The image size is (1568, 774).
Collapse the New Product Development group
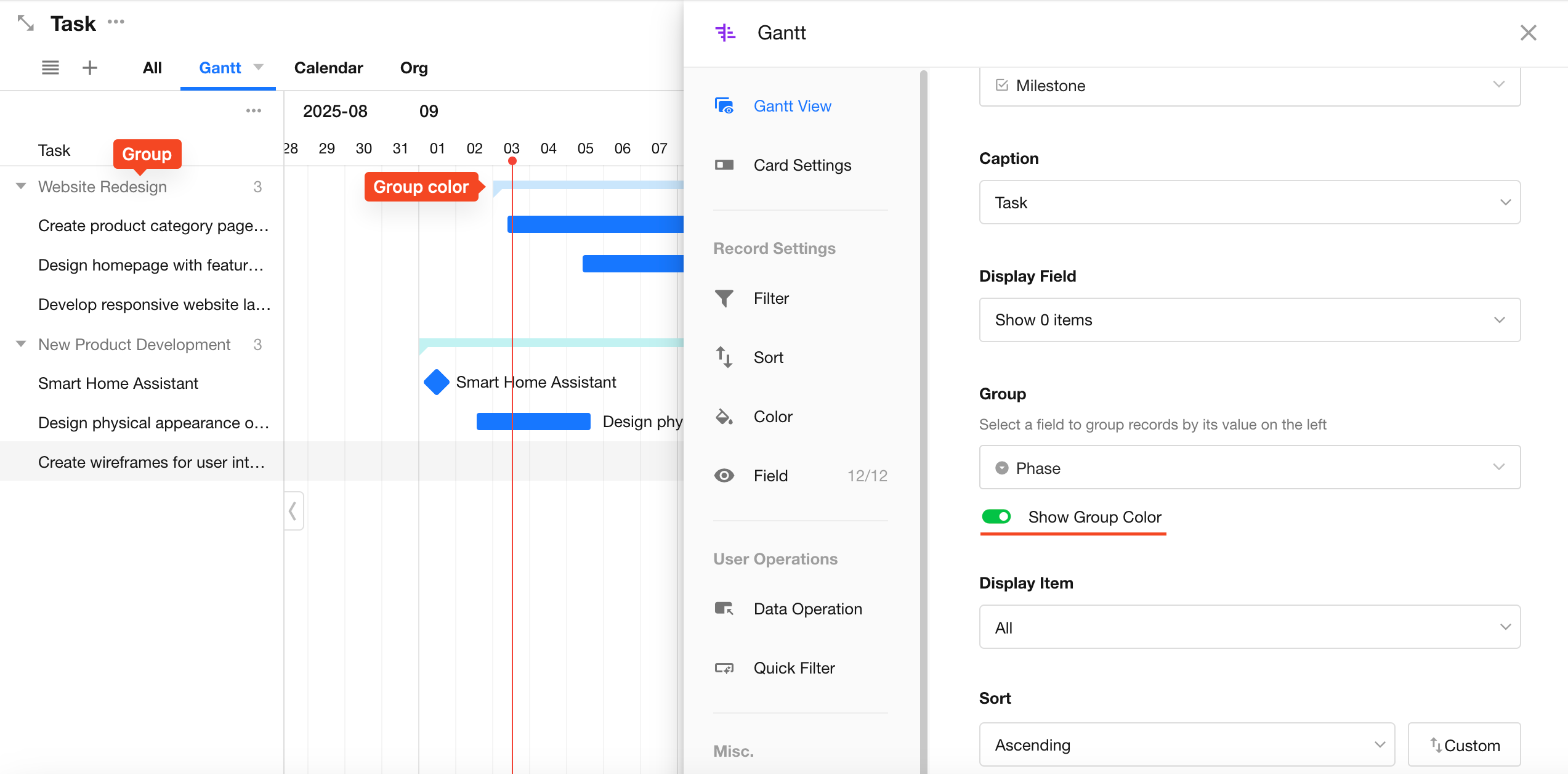[21, 344]
